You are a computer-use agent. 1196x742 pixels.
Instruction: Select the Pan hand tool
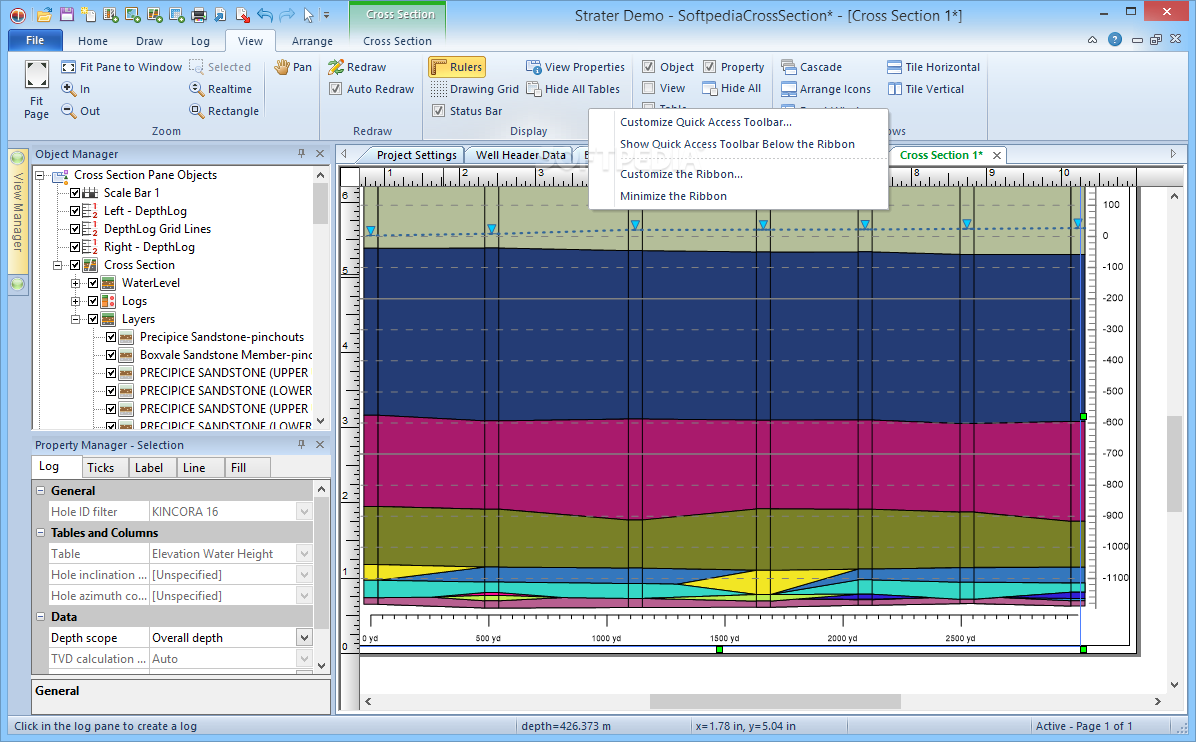pos(283,67)
